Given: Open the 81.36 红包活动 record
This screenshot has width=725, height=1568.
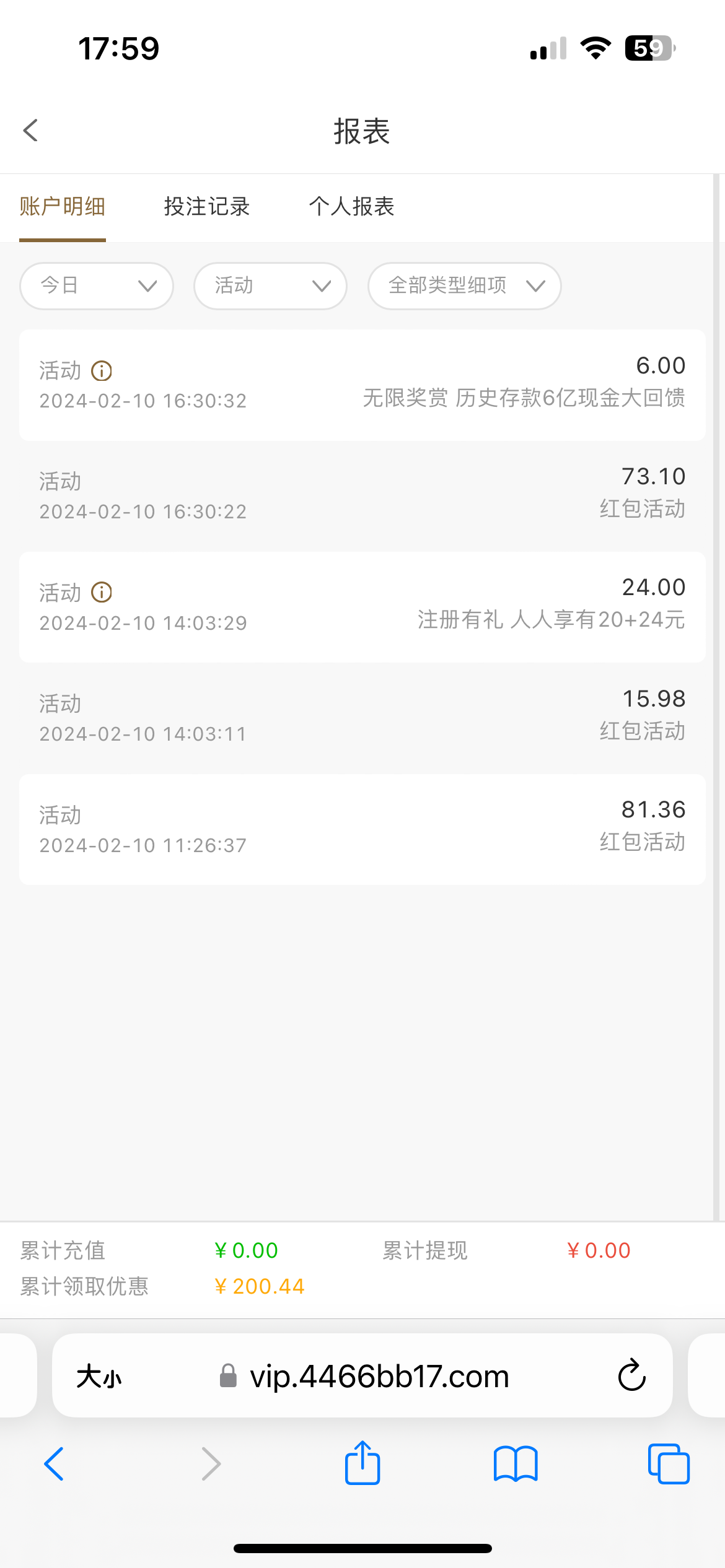Looking at the screenshot, I should (362, 829).
